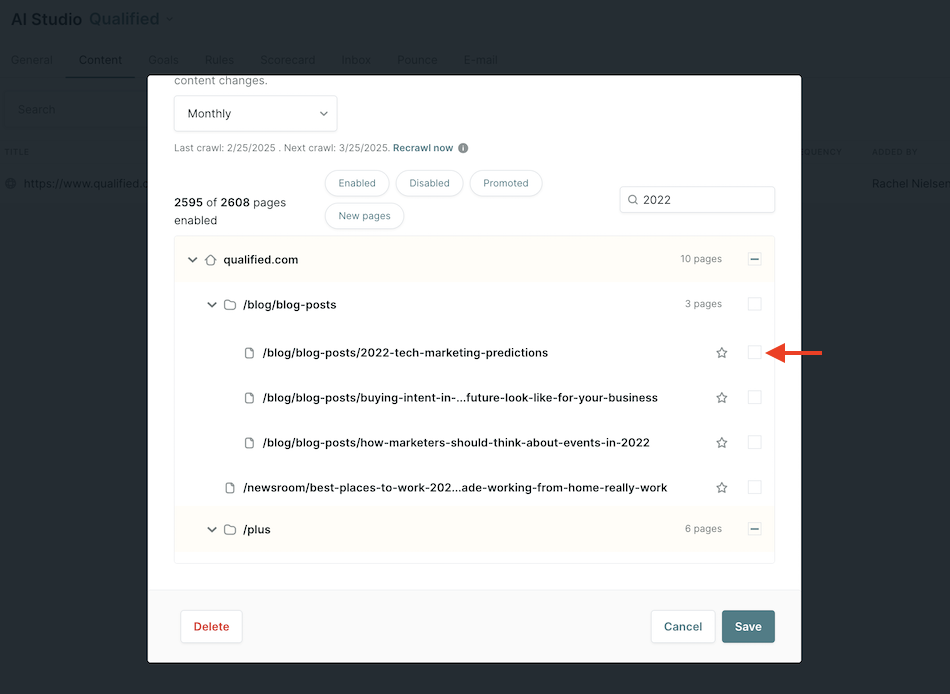Switch to the Inbox tab
This screenshot has height=694, width=950.
[x=356, y=60]
